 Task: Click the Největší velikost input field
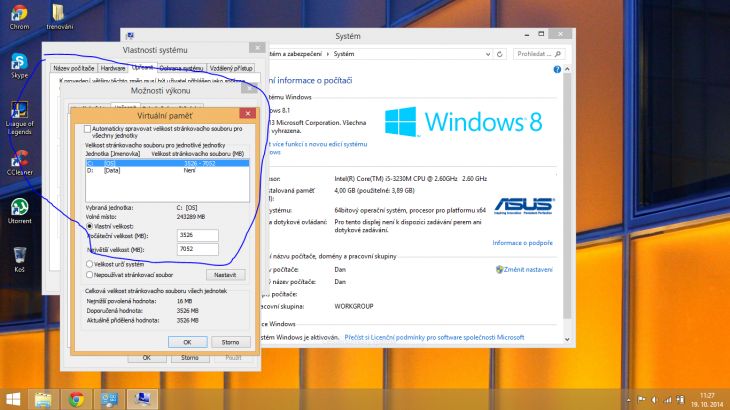click(x=197, y=249)
